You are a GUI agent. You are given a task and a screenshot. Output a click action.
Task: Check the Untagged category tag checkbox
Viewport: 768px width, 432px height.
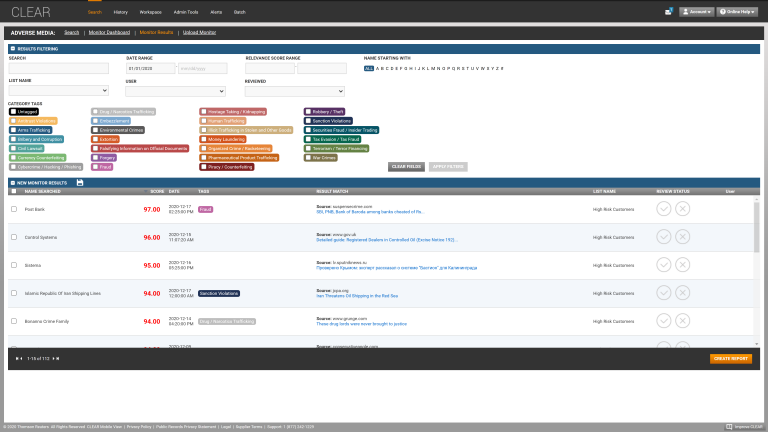pos(13,112)
